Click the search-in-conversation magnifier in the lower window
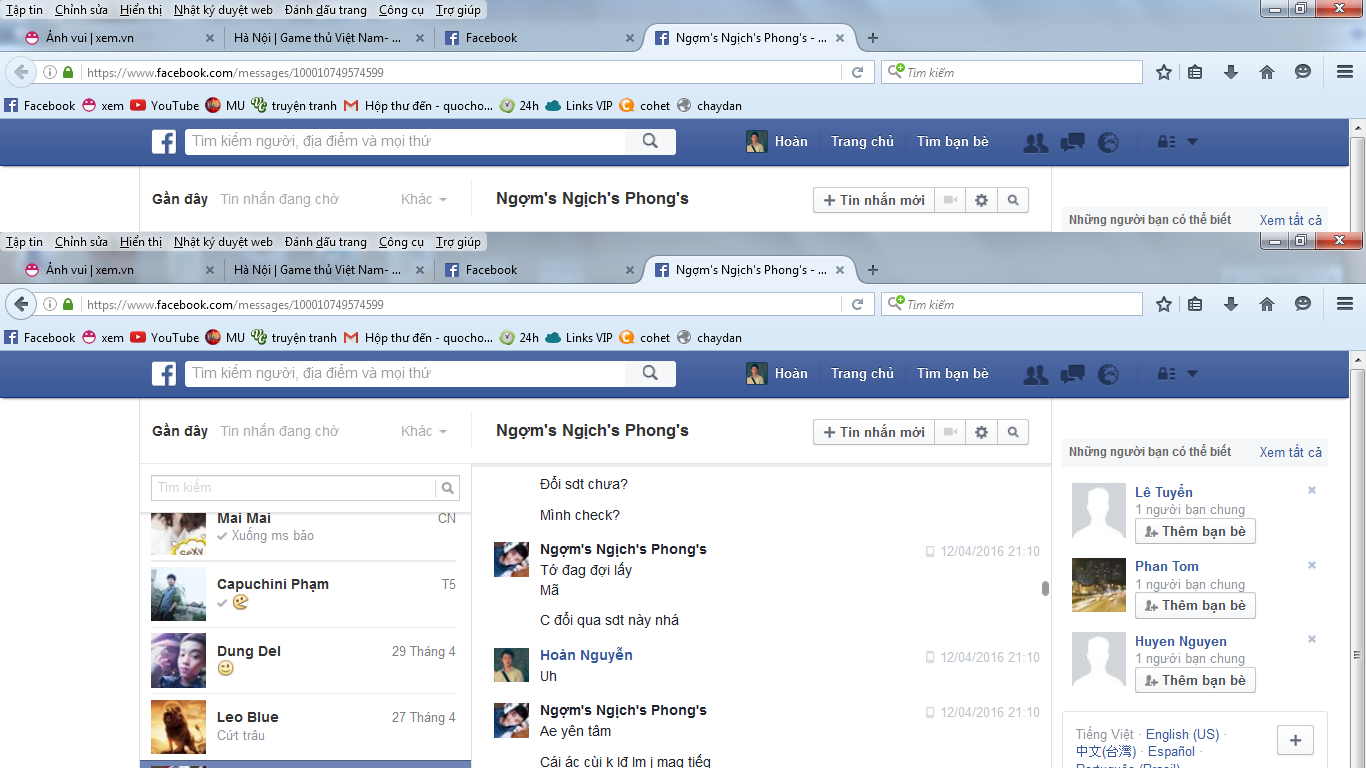The height and width of the screenshot is (768, 1366). pos(1013,432)
